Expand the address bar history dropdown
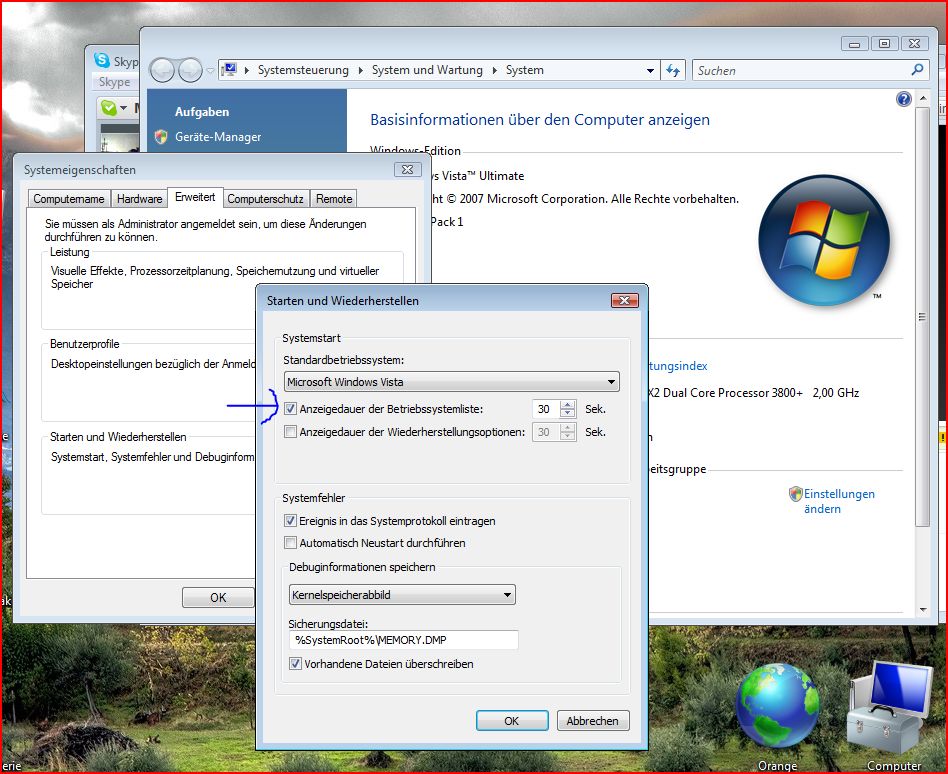 [x=650, y=71]
